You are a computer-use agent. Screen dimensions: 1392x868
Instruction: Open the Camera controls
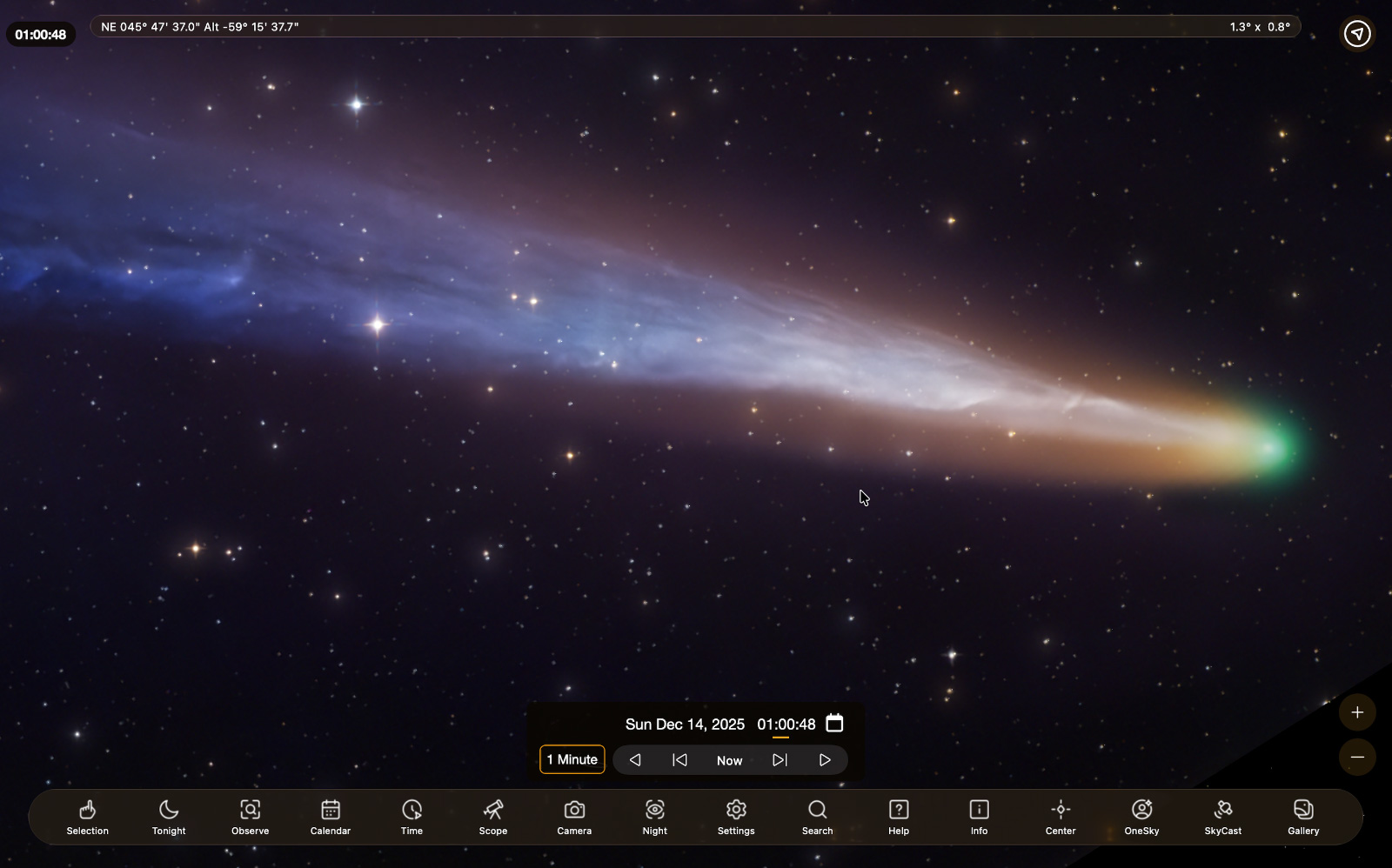click(x=573, y=818)
